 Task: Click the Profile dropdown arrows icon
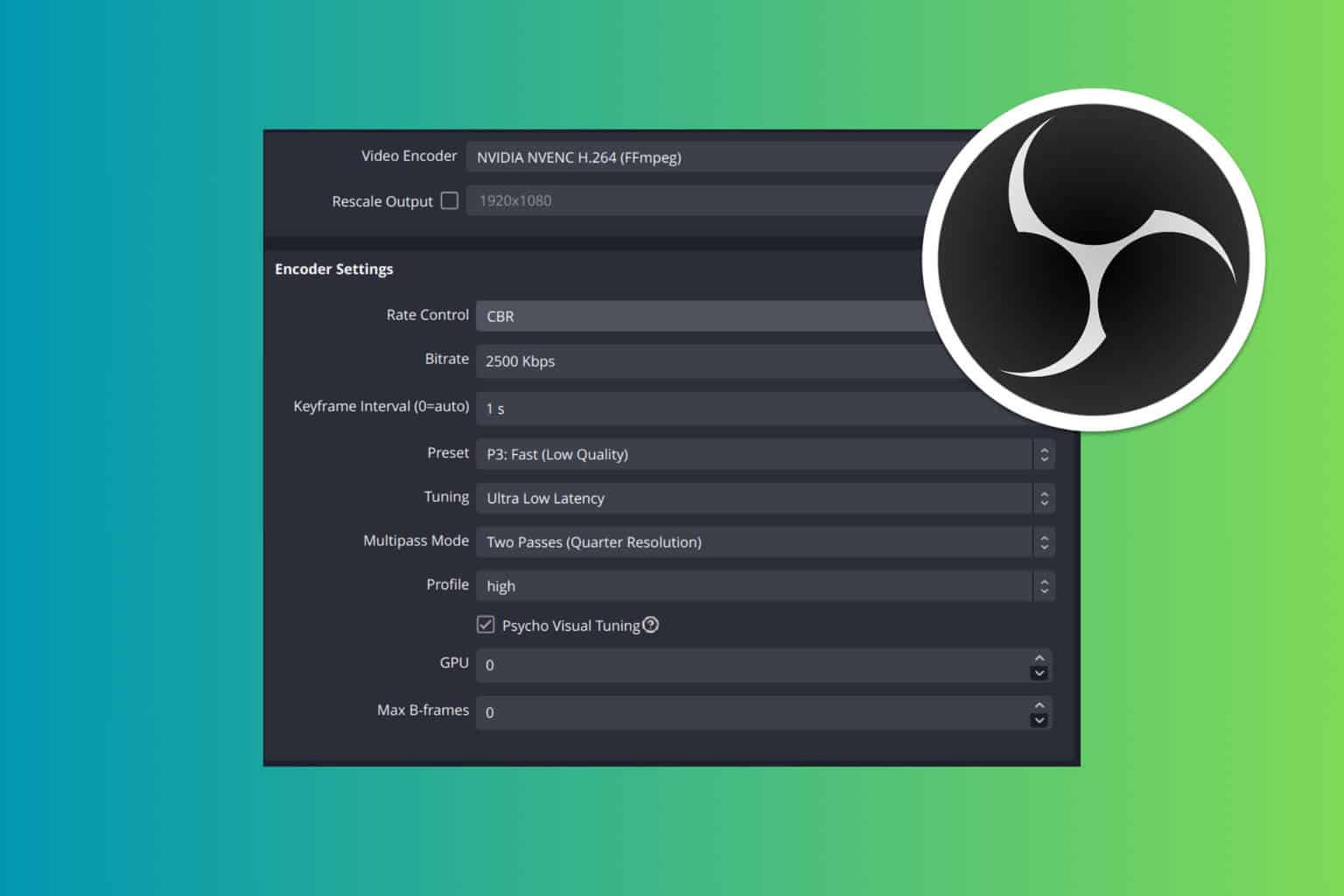coord(1044,585)
